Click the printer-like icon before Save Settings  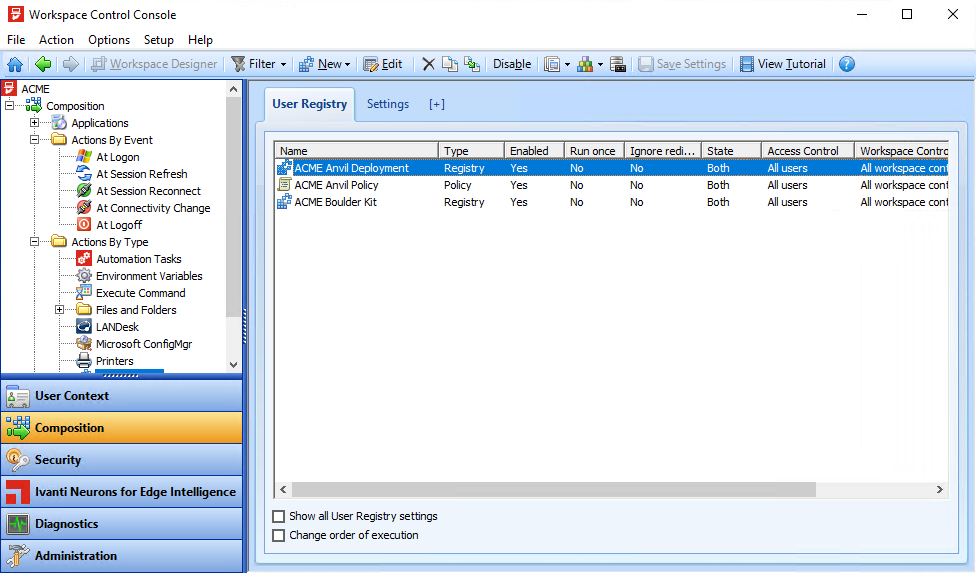click(x=617, y=64)
